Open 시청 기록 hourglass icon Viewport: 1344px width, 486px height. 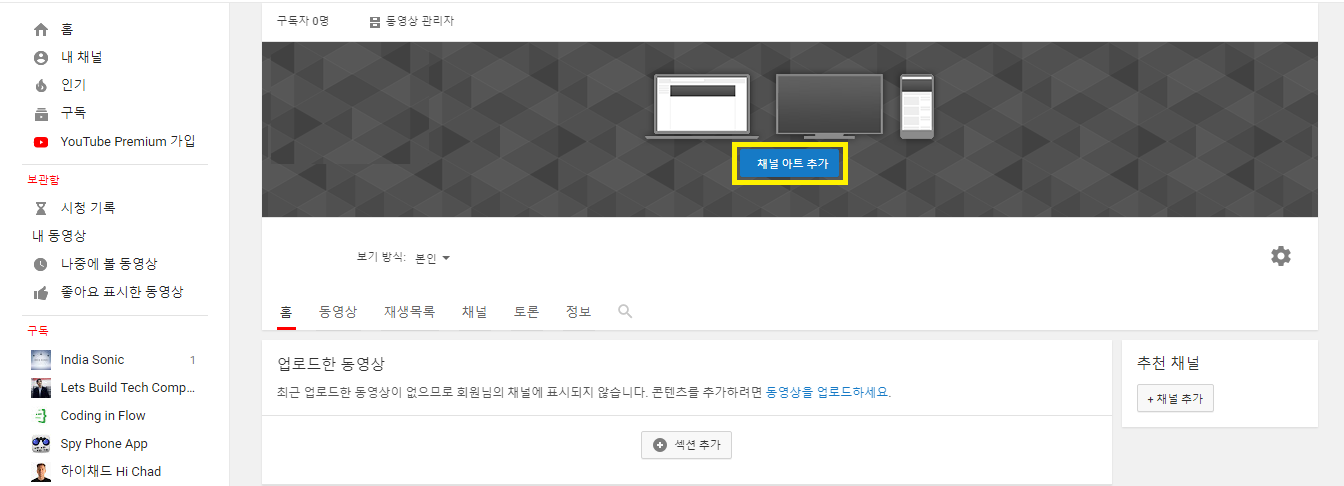(40, 208)
